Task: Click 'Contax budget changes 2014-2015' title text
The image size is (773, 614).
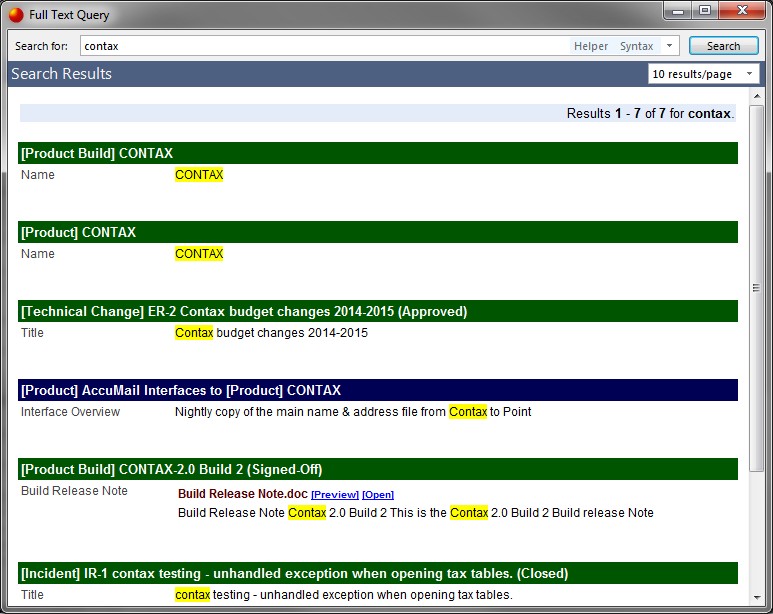Action: click(x=271, y=333)
